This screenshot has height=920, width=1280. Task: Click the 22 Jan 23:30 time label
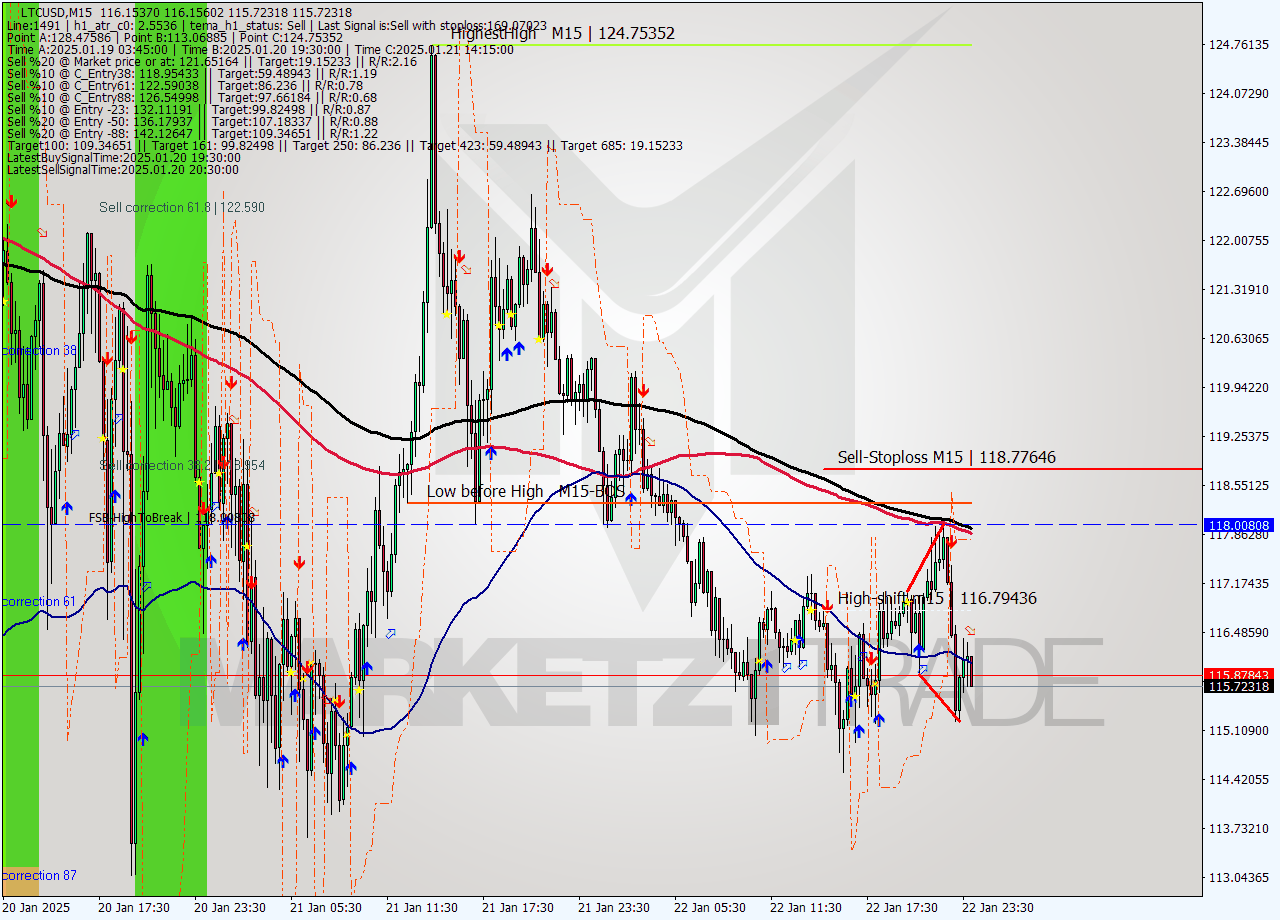pyautogui.click(x=998, y=907)
